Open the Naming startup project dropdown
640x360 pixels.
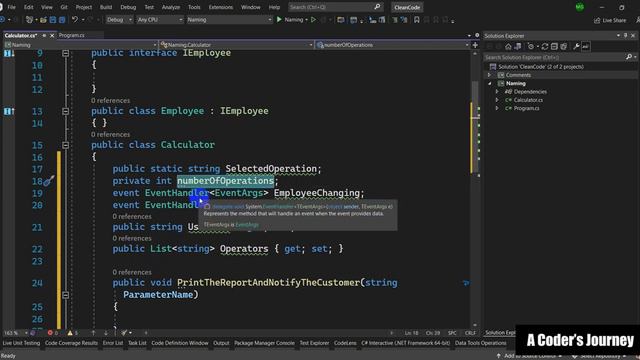(230, 20)
